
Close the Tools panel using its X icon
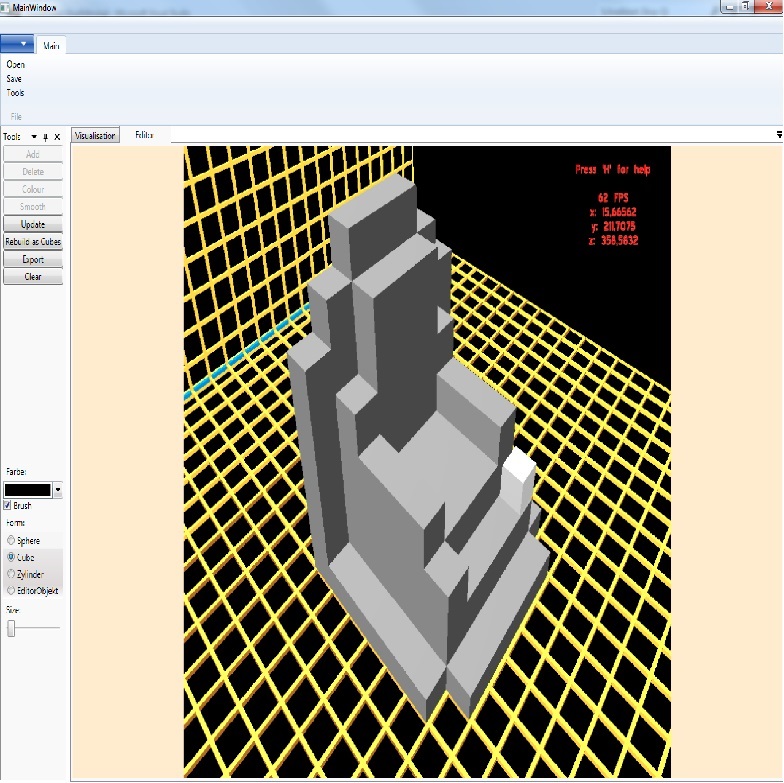click(58, 136)
